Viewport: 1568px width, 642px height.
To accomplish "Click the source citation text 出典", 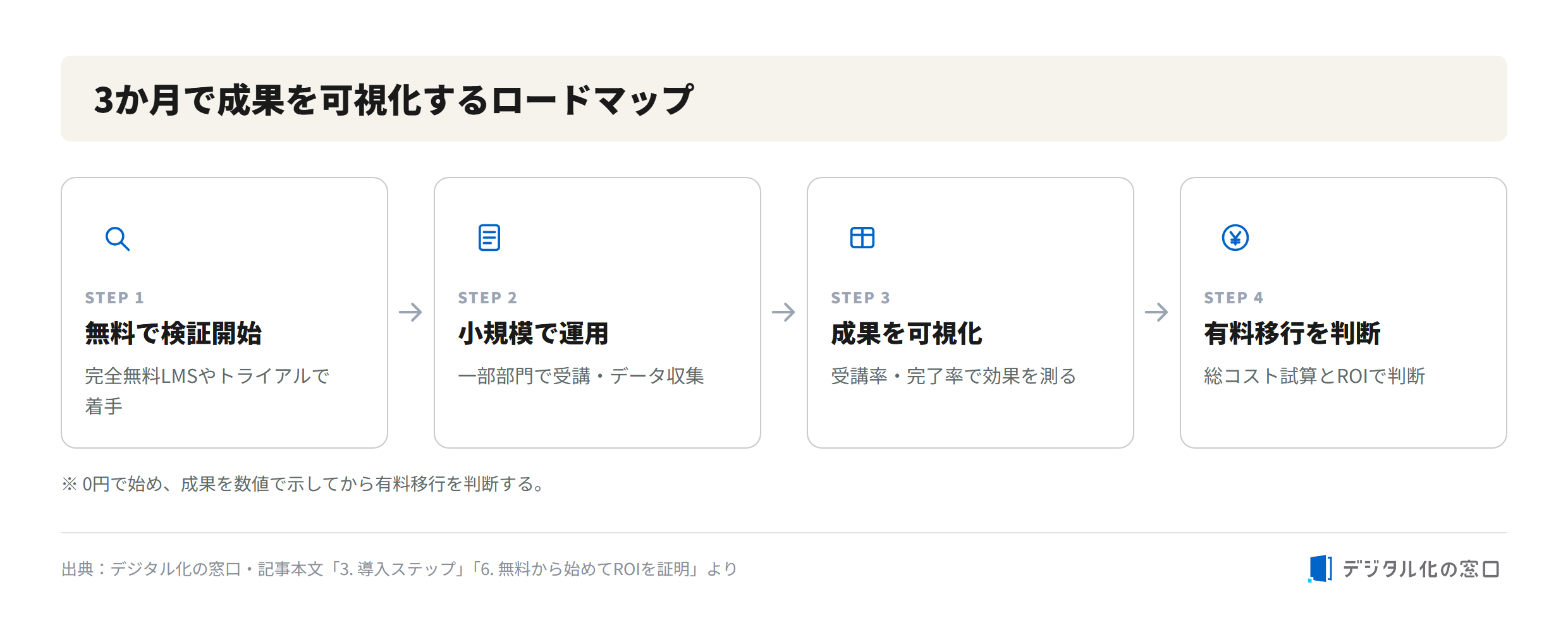I will pyautogui.click(x=400, y=569).
